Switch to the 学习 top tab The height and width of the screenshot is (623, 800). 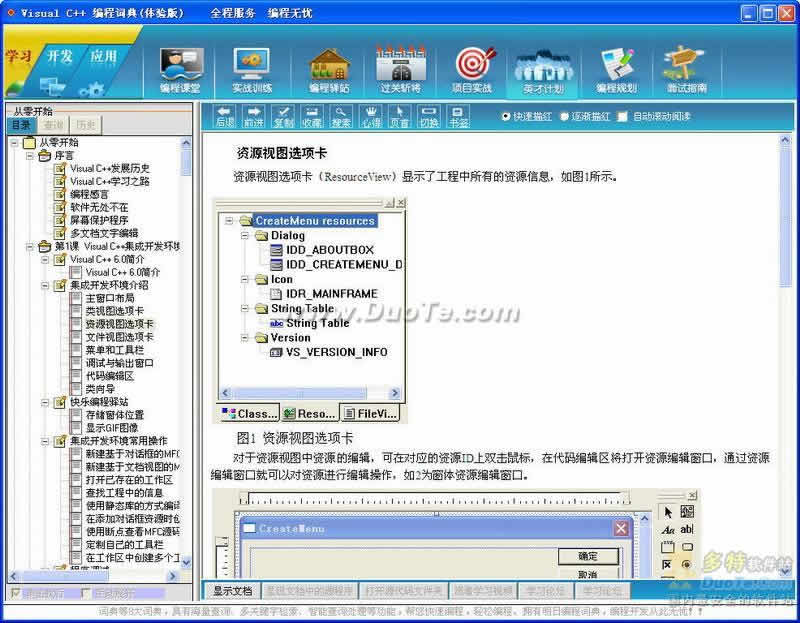click(19, 56)
